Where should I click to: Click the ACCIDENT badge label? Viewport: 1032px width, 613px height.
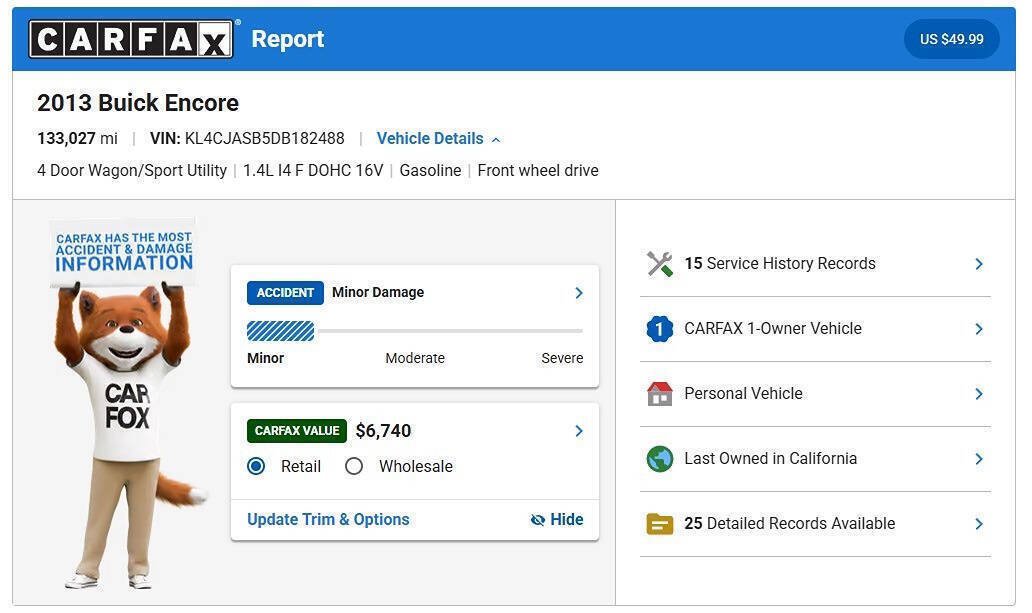[285, 293]
